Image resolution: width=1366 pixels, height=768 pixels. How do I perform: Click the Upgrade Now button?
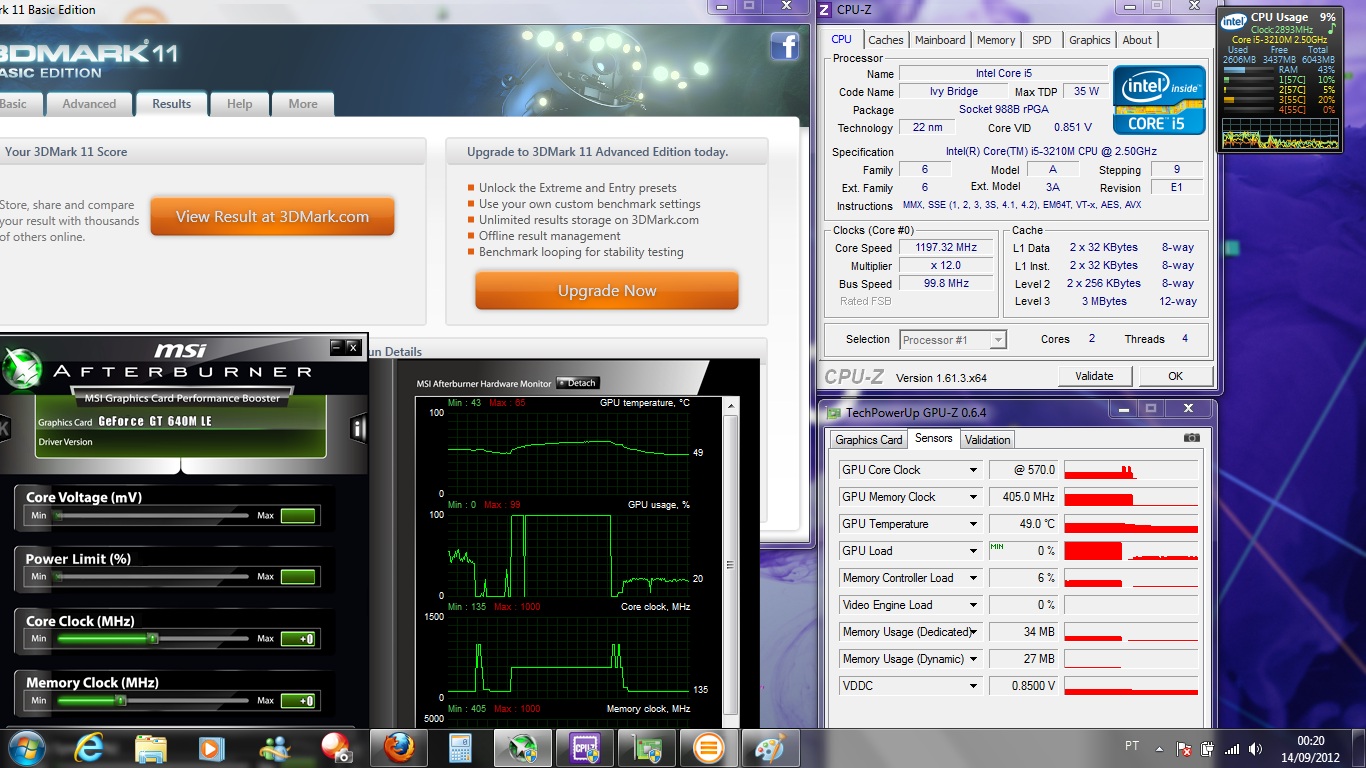click(x=607, y=291)
